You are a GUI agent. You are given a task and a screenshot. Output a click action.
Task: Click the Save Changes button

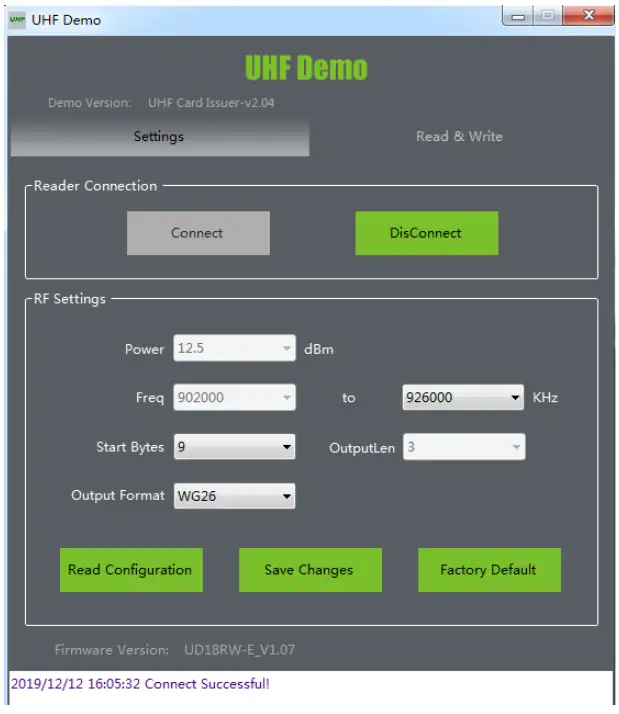310,570
